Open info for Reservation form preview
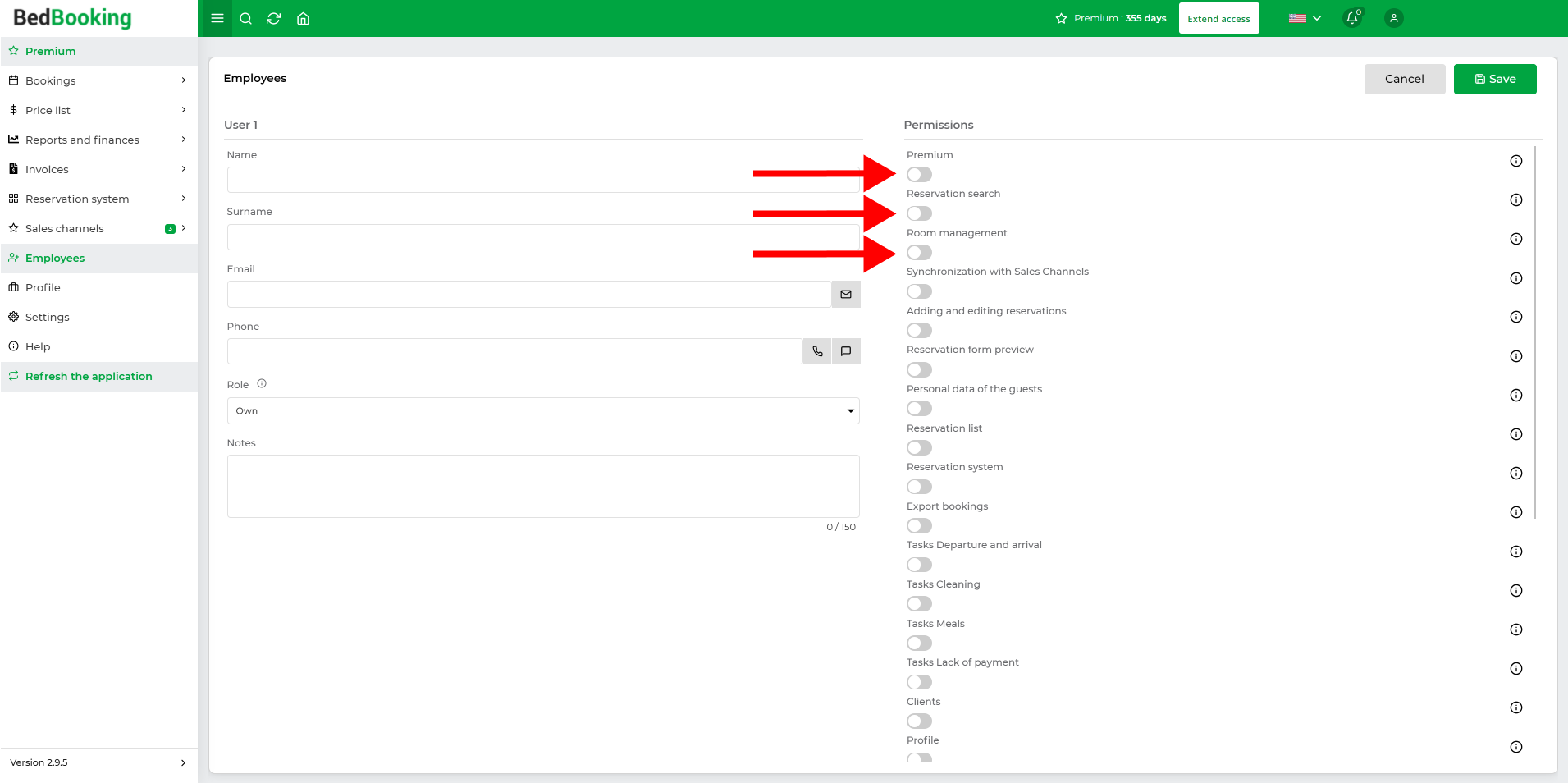Image resolution: width=1568 pixels, height=783 pixels. (x=1516, y=356)
